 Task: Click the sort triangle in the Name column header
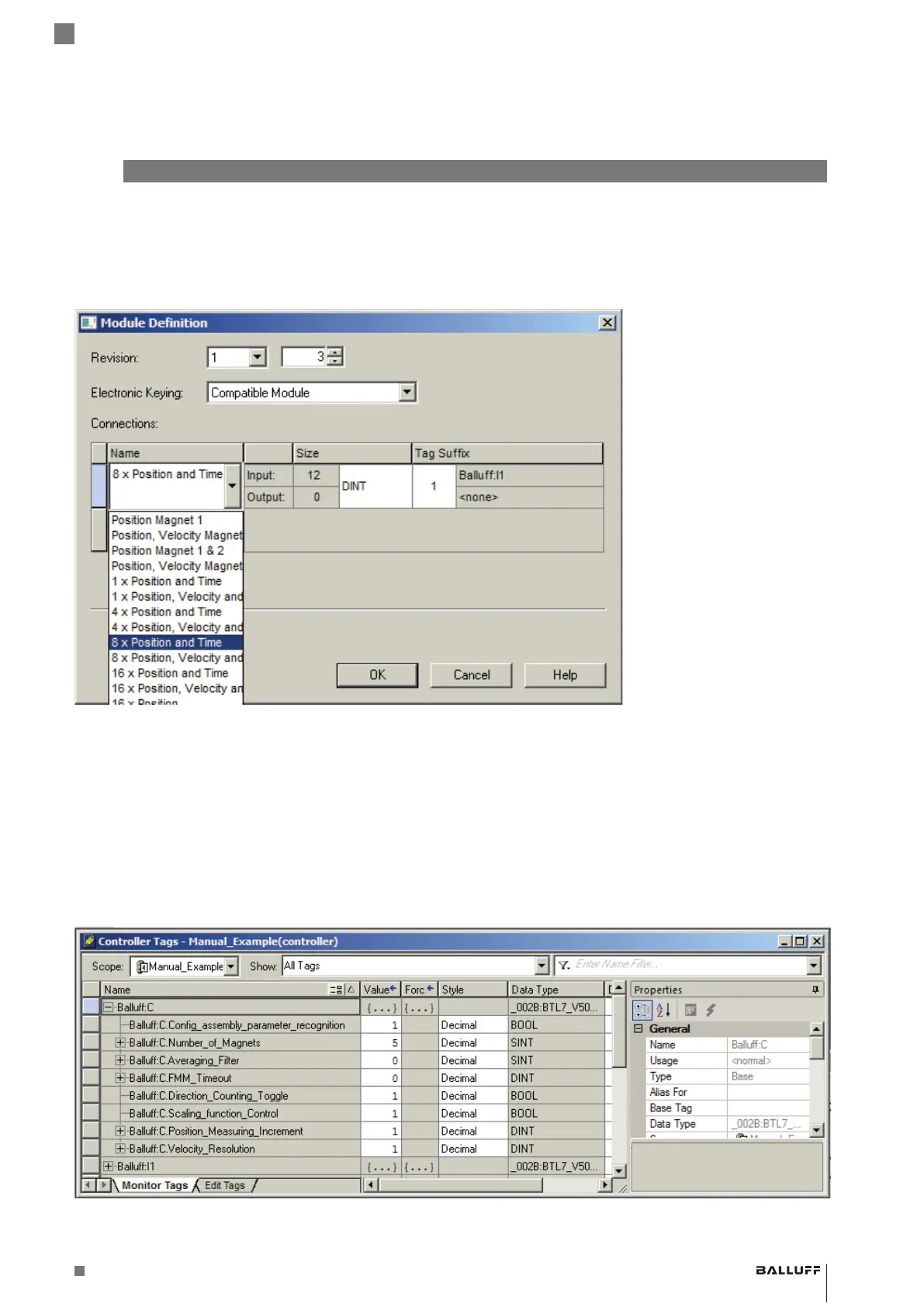[x=351, y=990]
